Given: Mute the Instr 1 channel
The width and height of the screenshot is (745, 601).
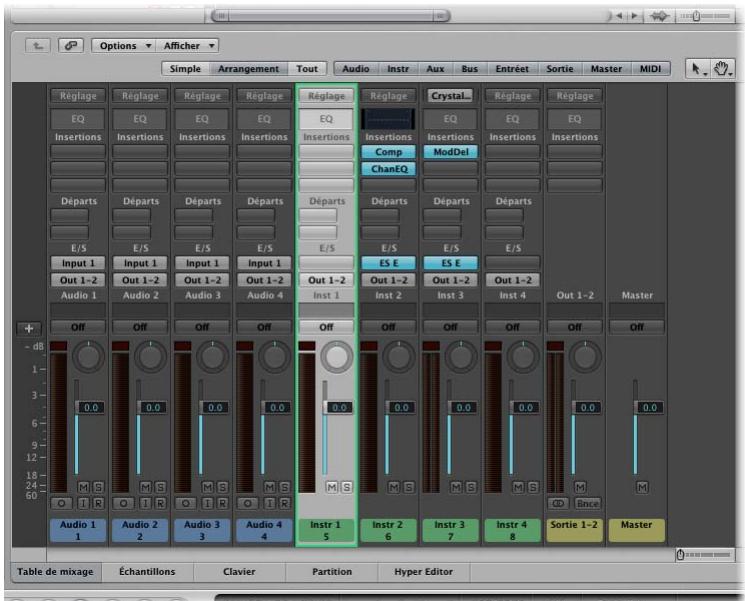Looking at the screenshot, I should tap(332, 487).
